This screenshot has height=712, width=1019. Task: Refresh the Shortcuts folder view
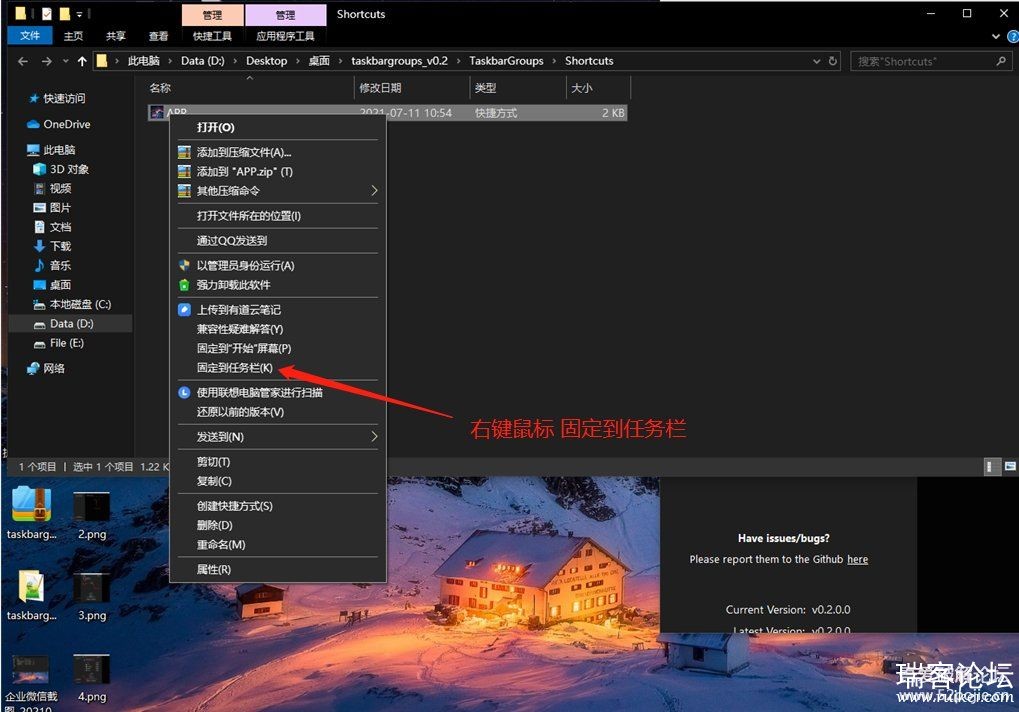[x=832, y=61]
